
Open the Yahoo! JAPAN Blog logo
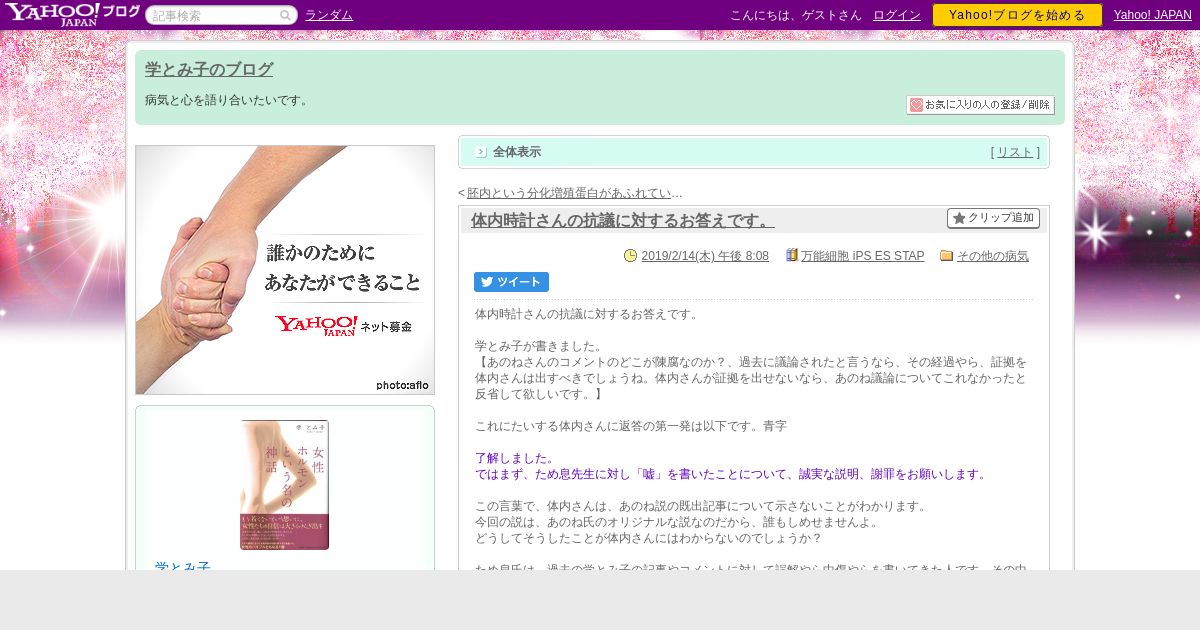(x=72, y=14)
